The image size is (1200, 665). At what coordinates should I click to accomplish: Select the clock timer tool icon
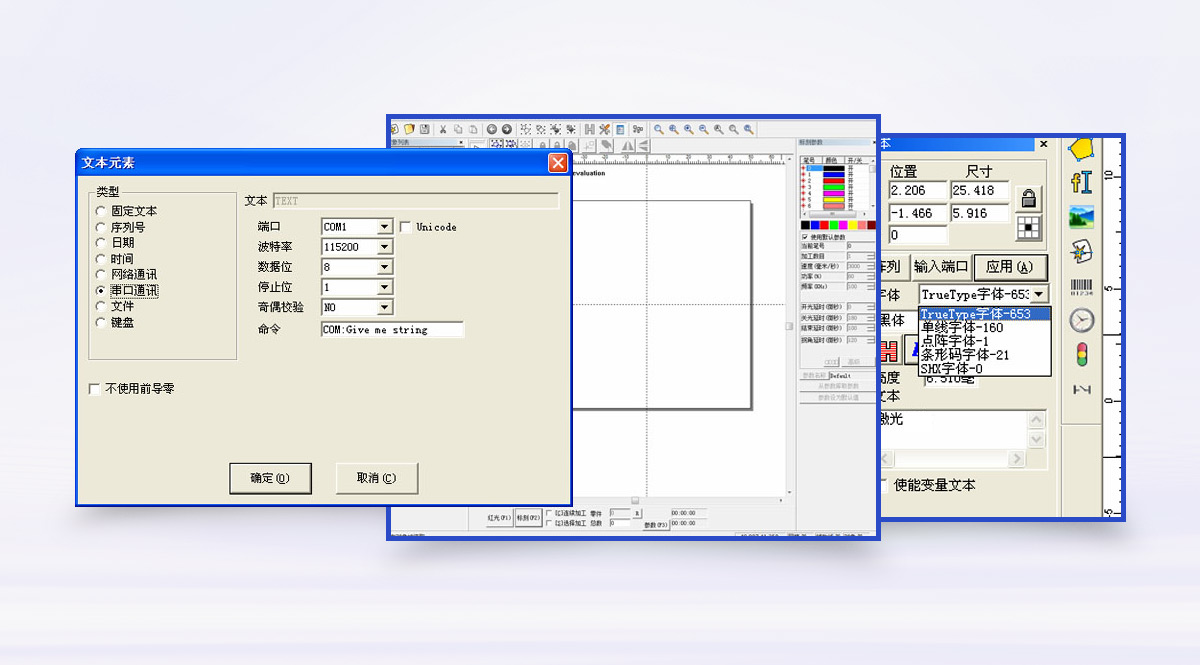(1081, 321)
